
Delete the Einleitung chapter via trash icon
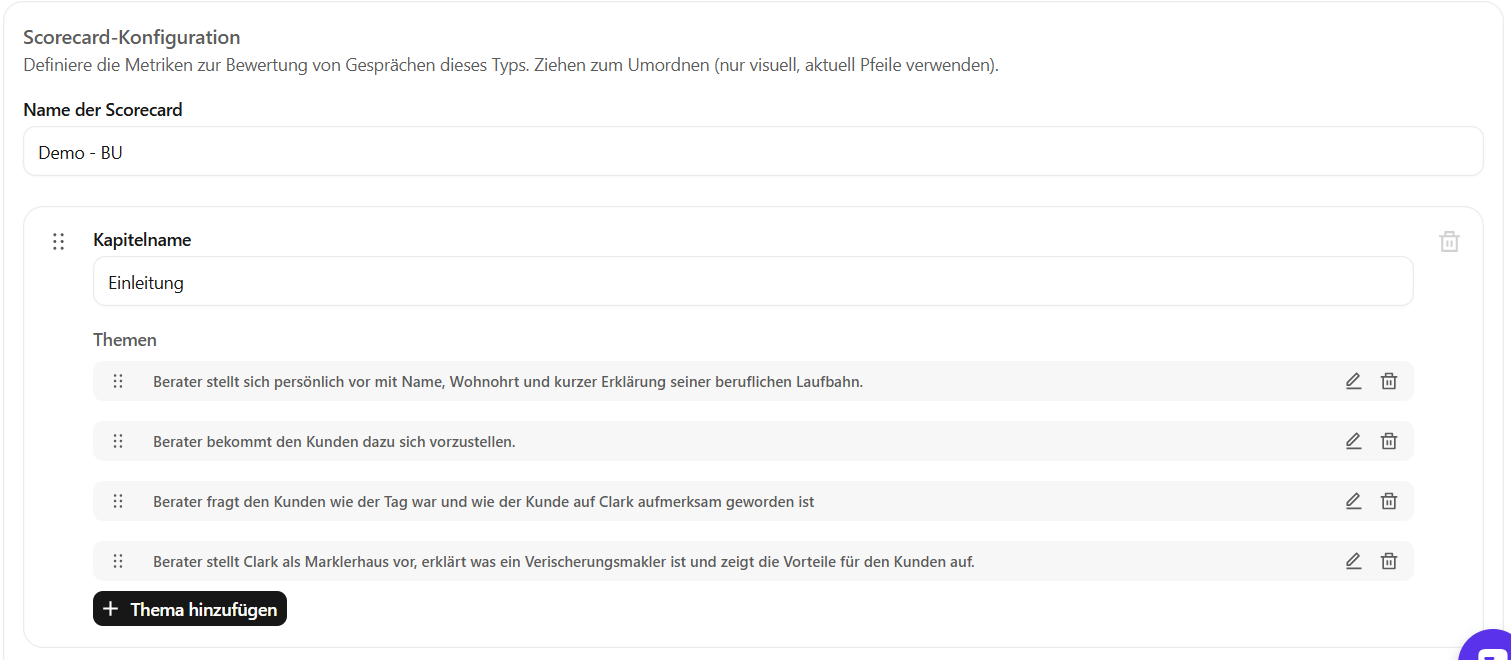pos(1449,241)
